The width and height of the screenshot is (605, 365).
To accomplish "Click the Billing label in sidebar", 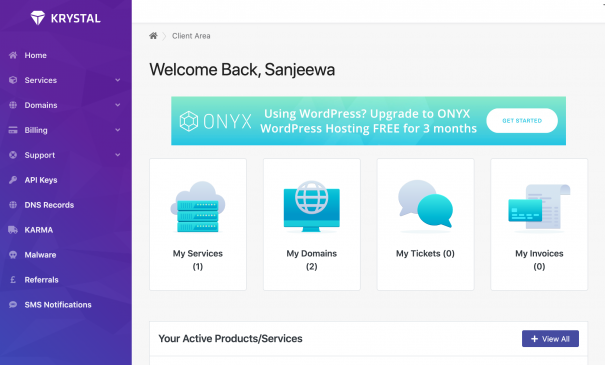I will pyautogui.click(x=36, y=130).
